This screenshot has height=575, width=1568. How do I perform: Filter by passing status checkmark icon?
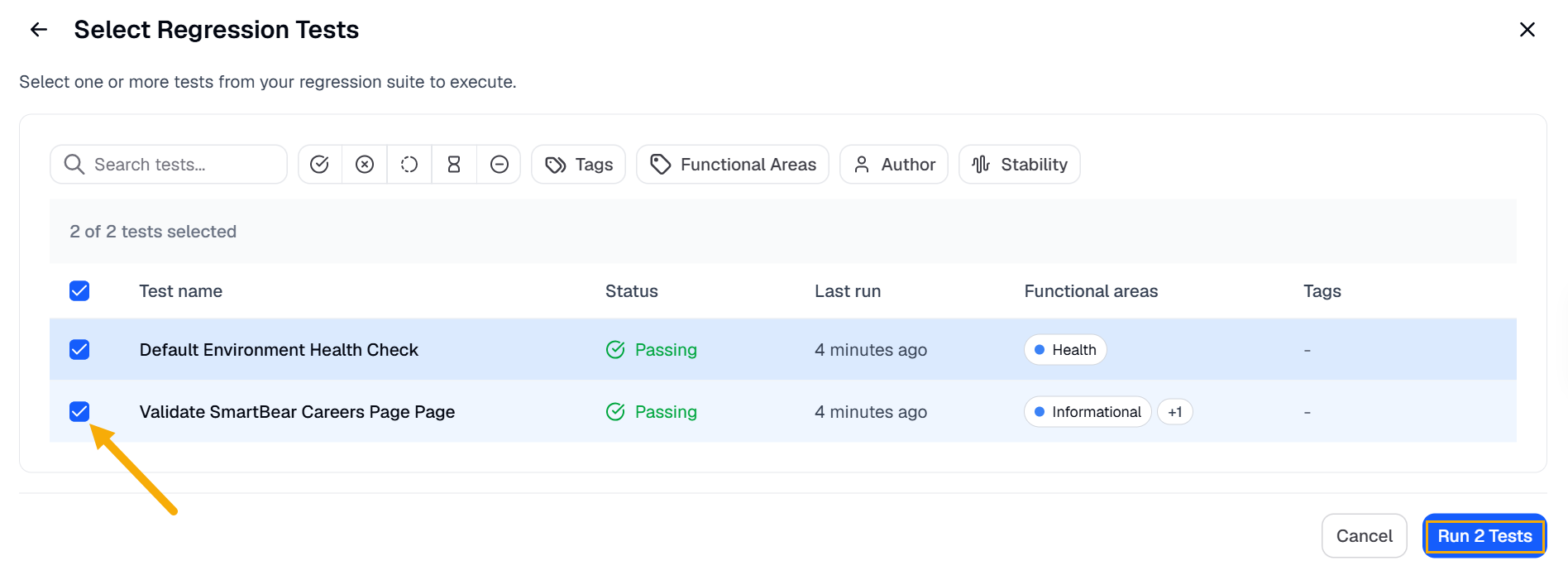[x=320, y=165]
